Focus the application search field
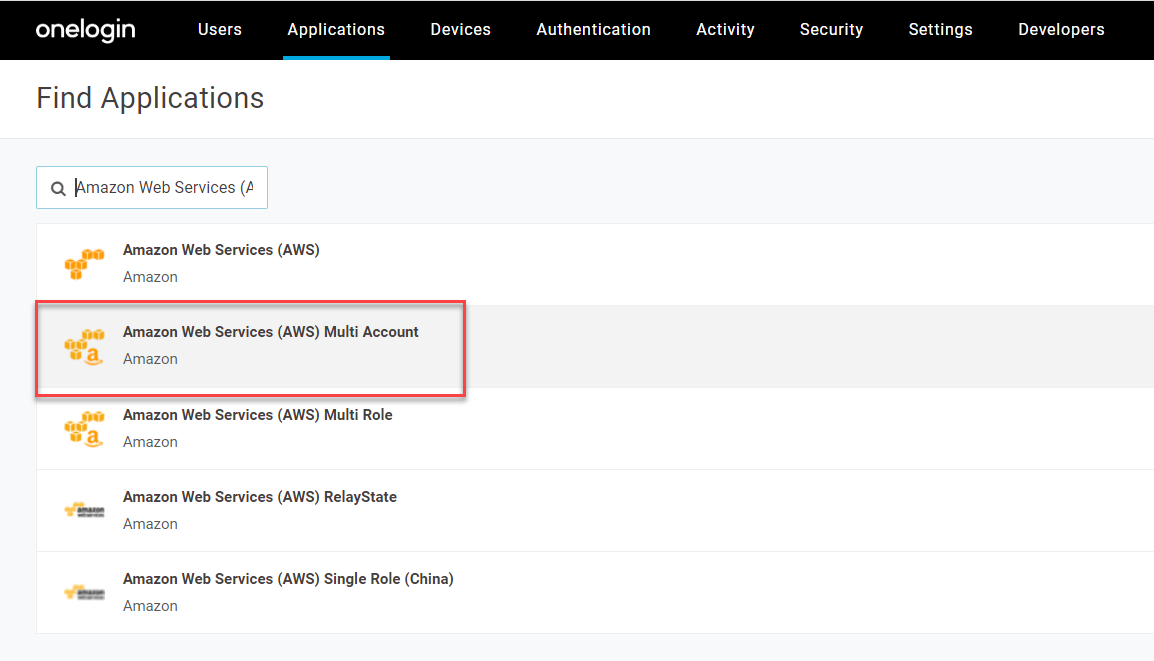This screenshot has height=661, width=1154. (x=152, y=188)
